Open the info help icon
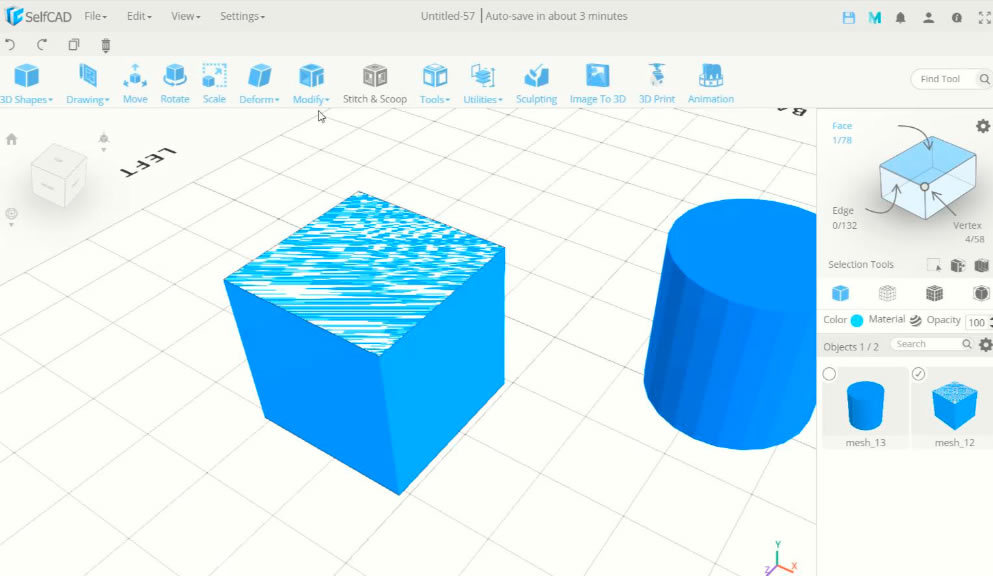 (957, 18)
